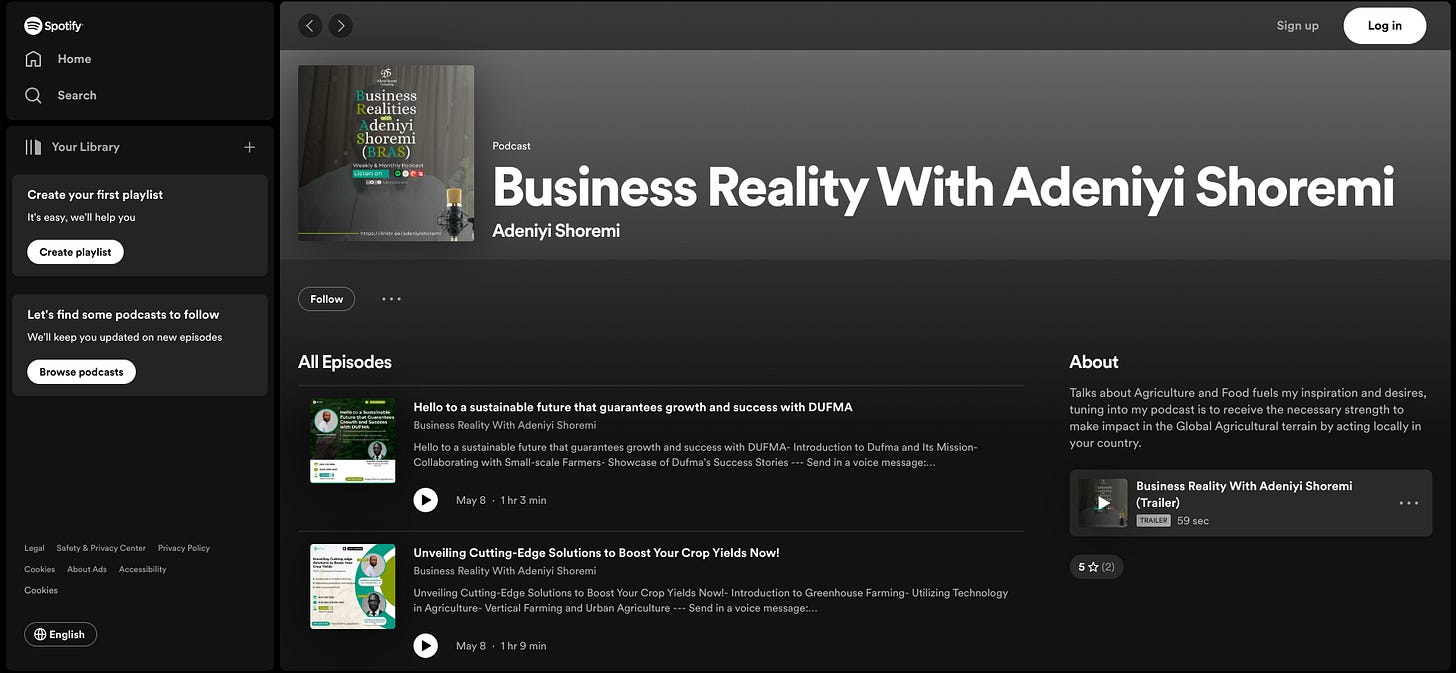This screenshot has width=1456, height=673.
Task: Open Unveiling Cutting-Edge Solutions episode title
Action: coord(596,553)
